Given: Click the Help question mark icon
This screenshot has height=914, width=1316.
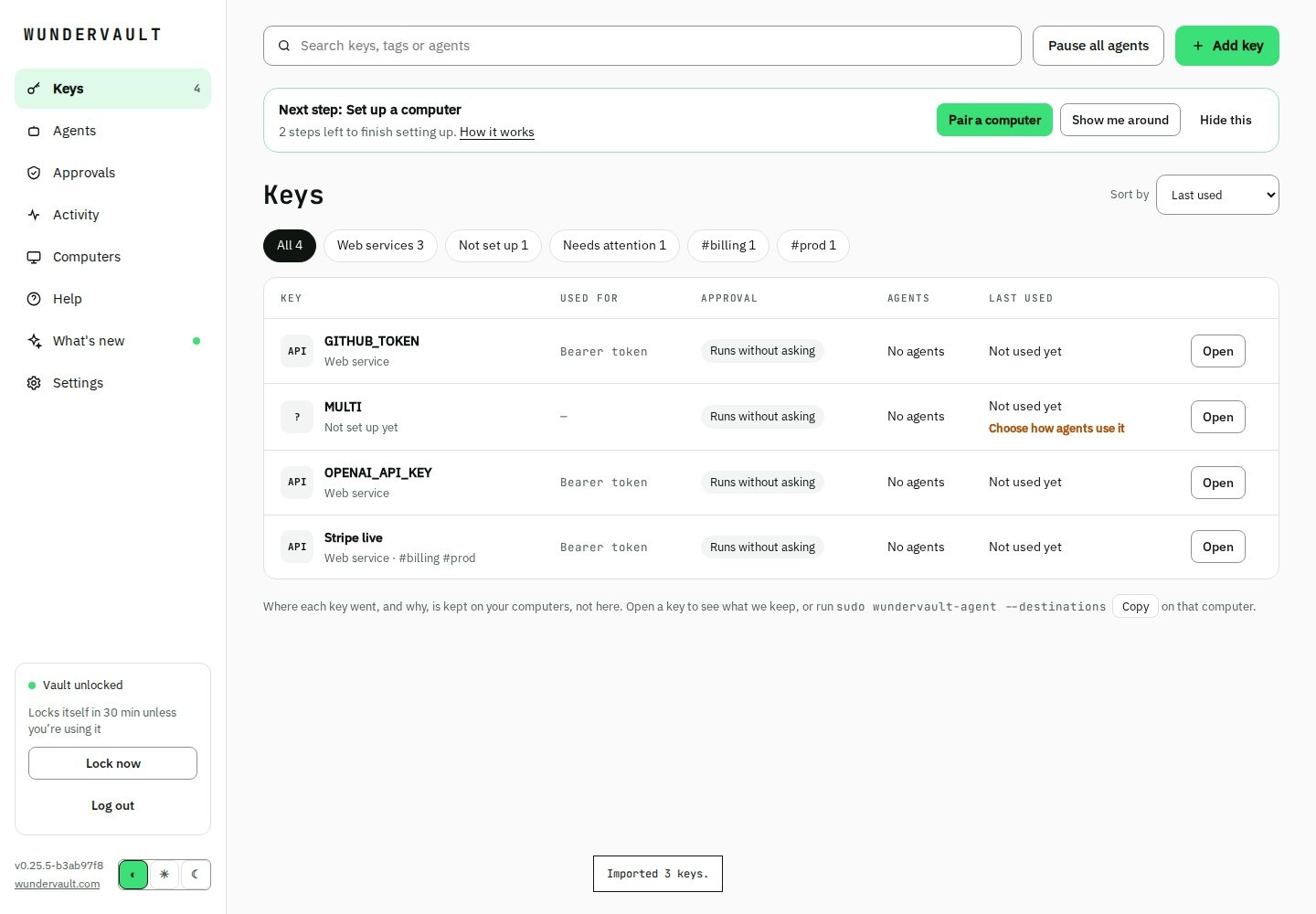Looking at the screenshot, I should tap(34, 299).
